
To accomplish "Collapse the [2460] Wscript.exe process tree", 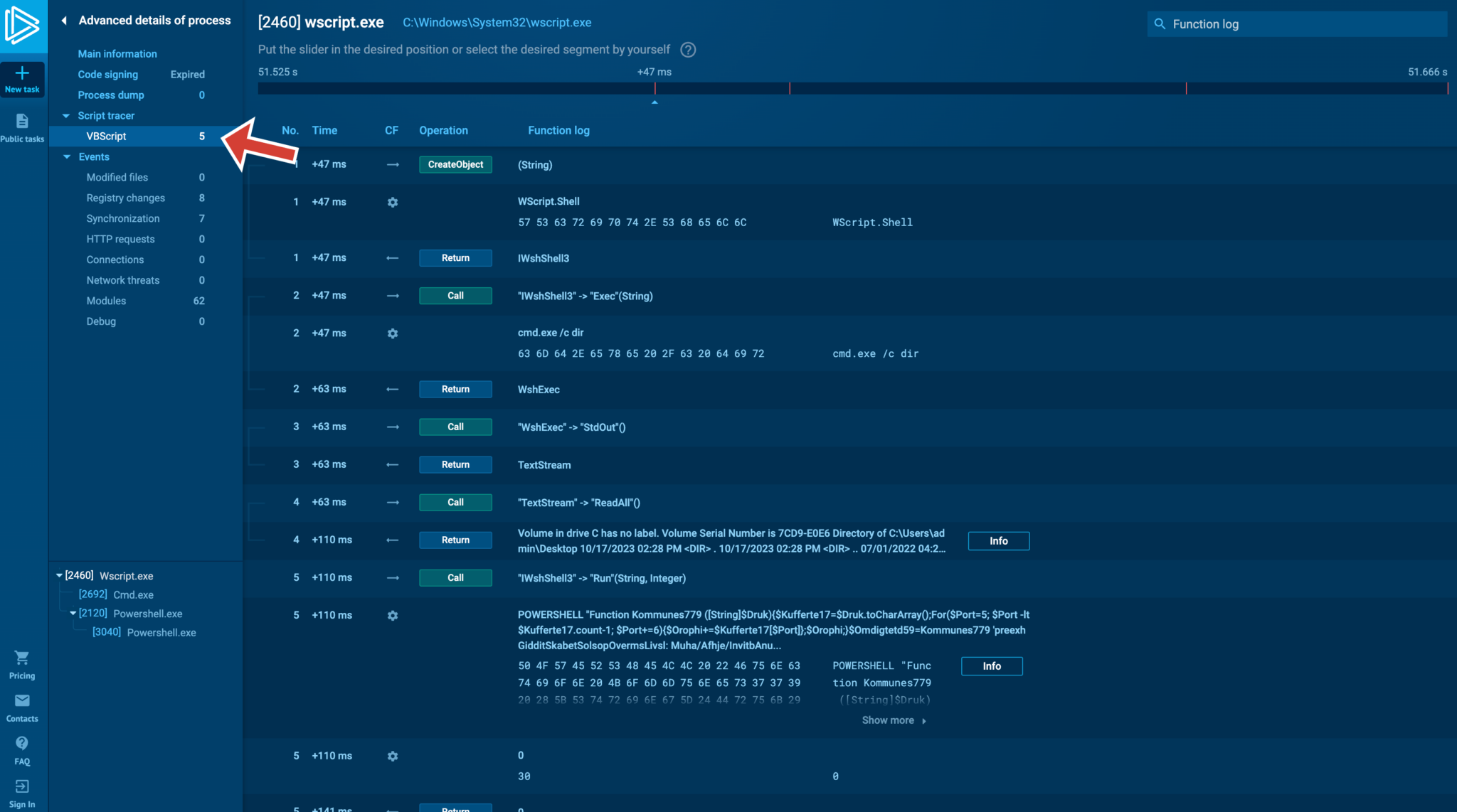I will pyautogui.click(x=59, y=576).
